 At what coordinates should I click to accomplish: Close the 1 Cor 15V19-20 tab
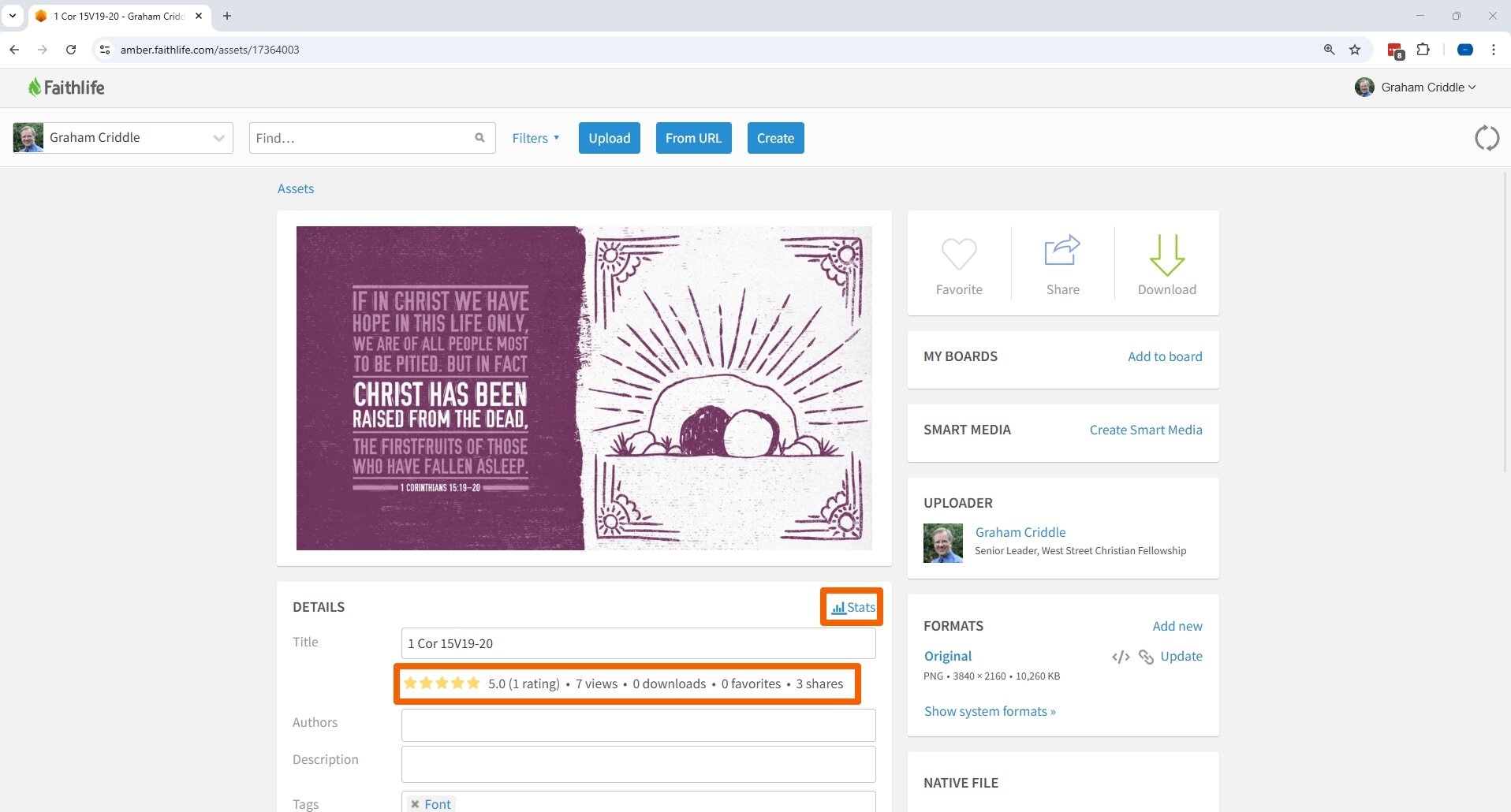tap(199, 16)
